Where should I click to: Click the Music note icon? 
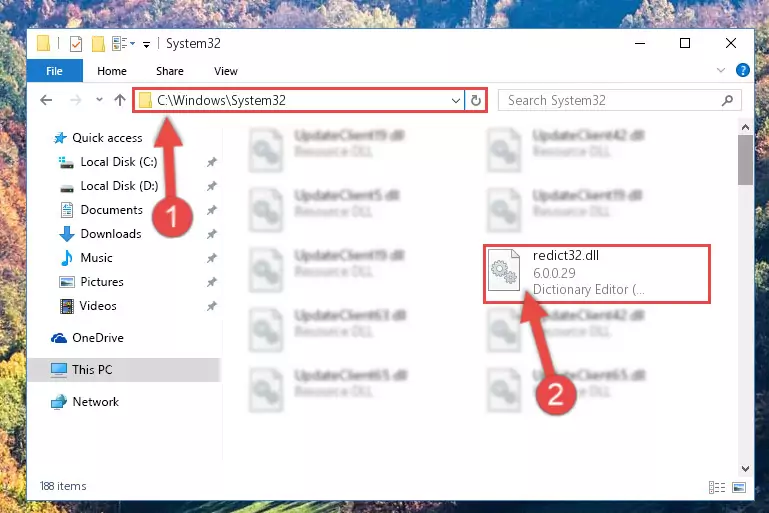click(67, 258)
